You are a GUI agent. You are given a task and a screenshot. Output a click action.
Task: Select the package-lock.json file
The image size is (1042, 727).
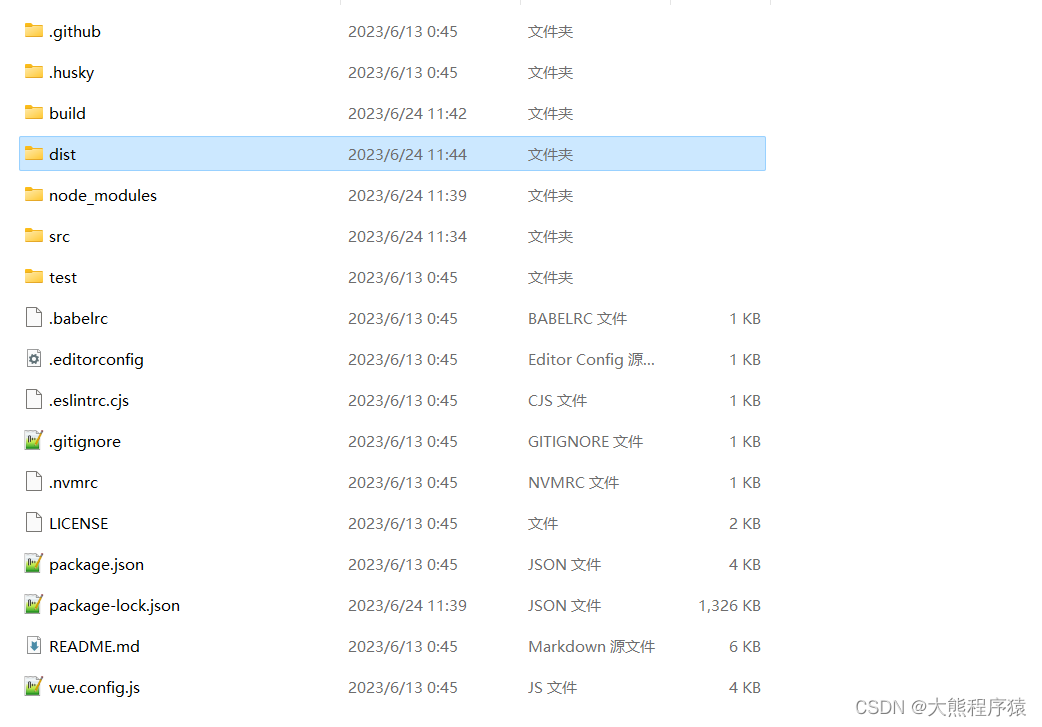[x=114, y=605]
